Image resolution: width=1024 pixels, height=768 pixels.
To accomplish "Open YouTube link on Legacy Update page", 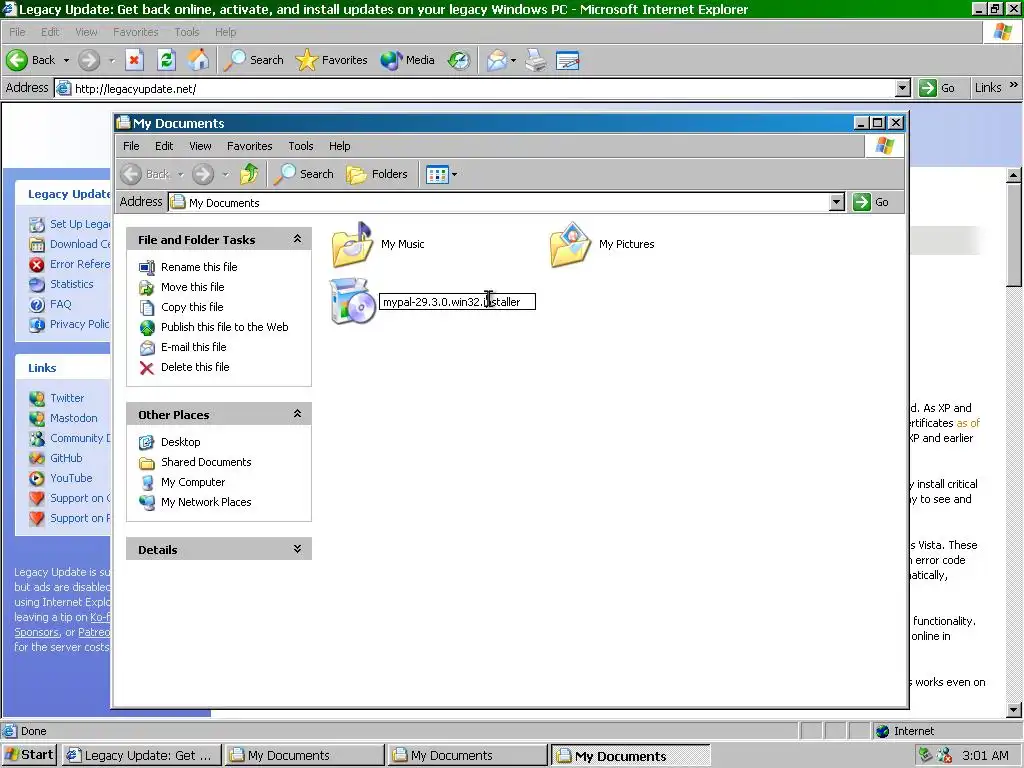I will point(71,478).
